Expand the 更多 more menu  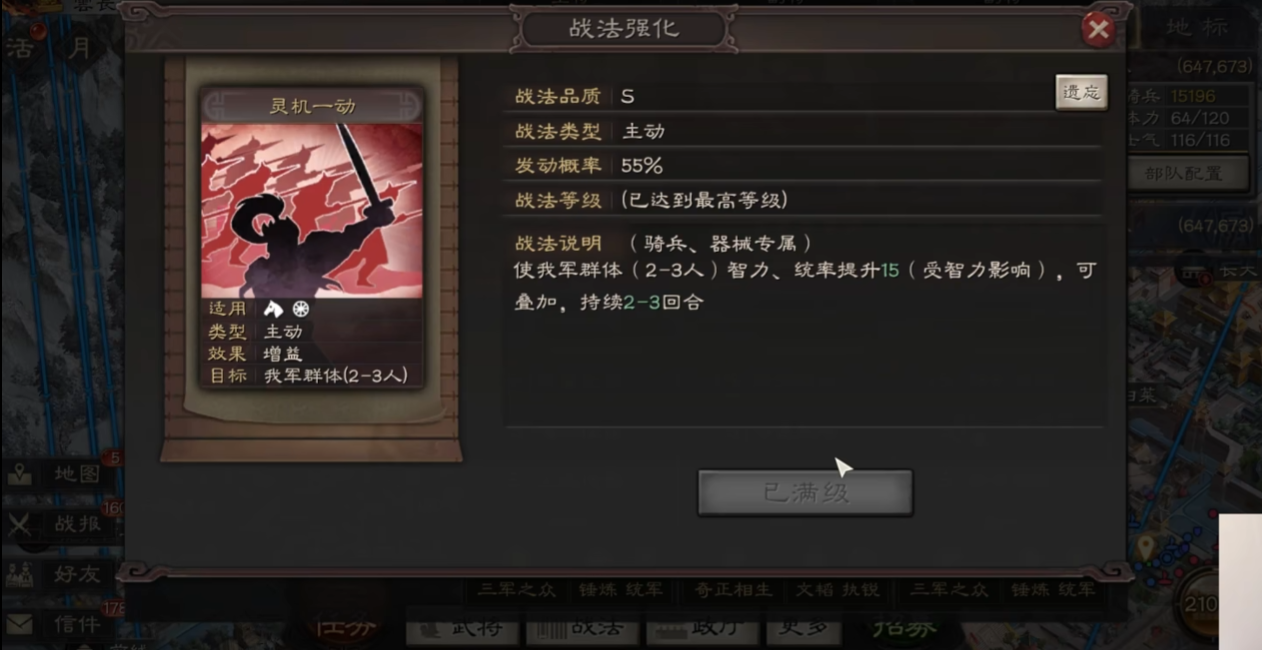point(803,628)
